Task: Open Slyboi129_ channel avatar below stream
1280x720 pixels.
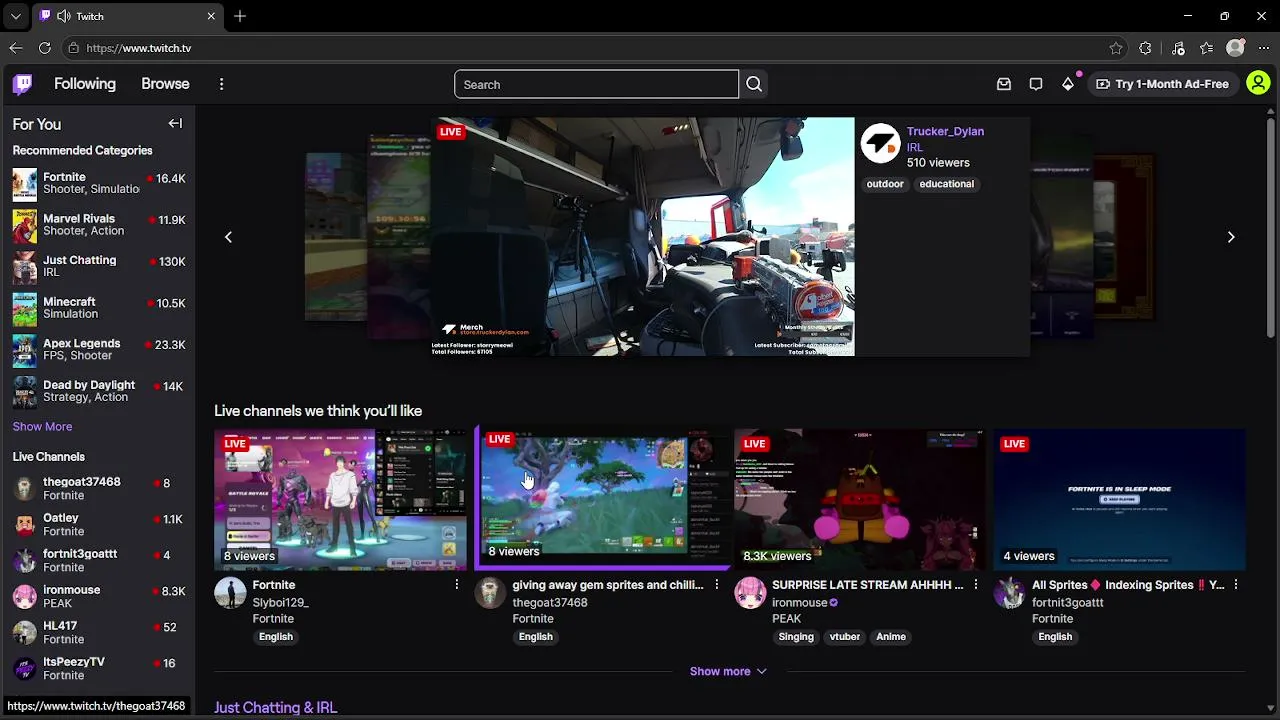Action: (x=230, y=593)
